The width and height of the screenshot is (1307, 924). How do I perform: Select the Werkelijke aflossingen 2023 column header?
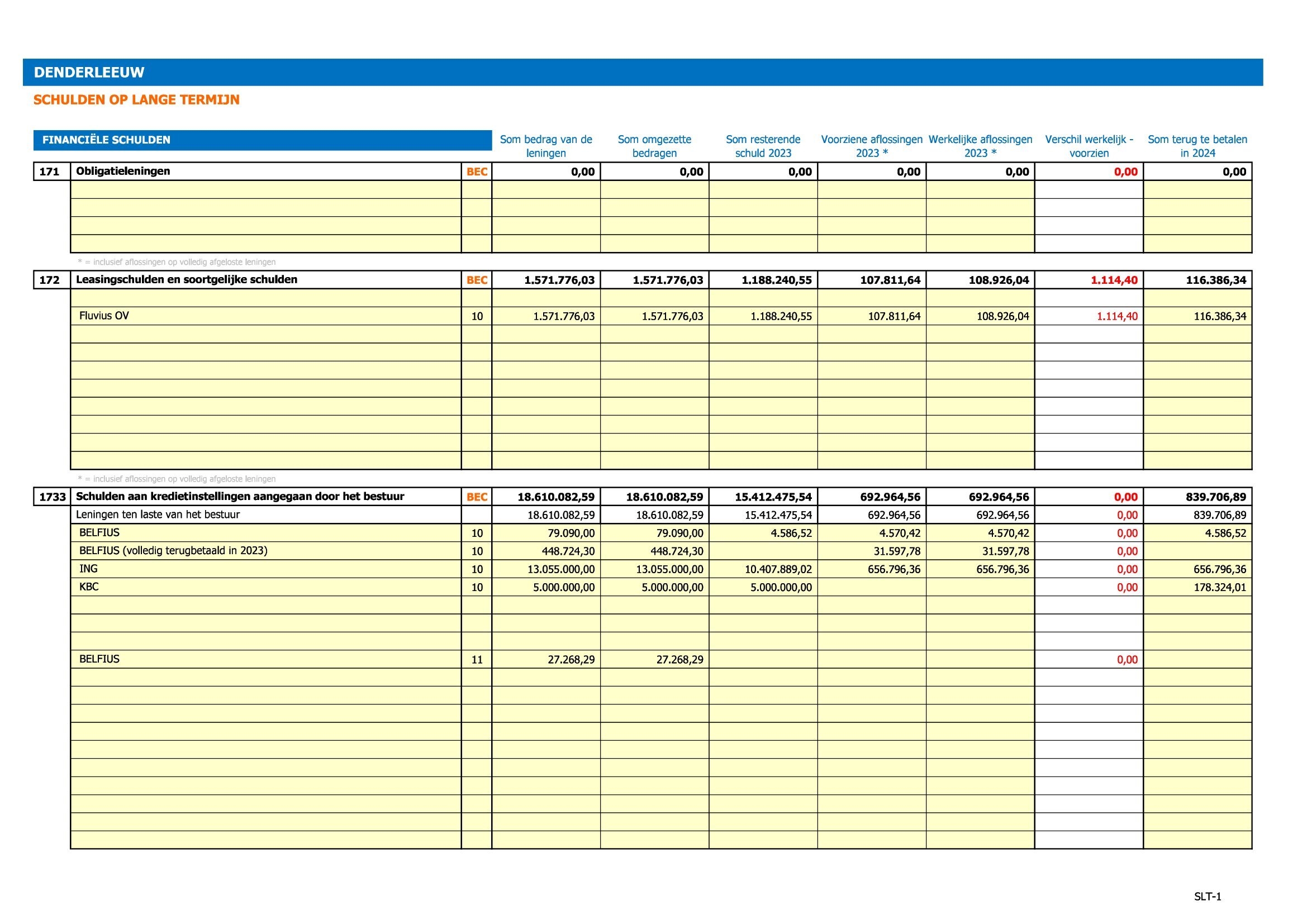[980, 146]
